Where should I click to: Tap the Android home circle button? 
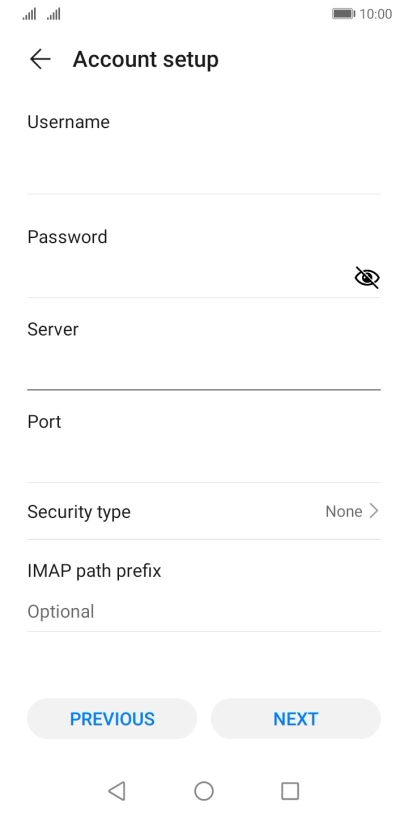[204, 791]
